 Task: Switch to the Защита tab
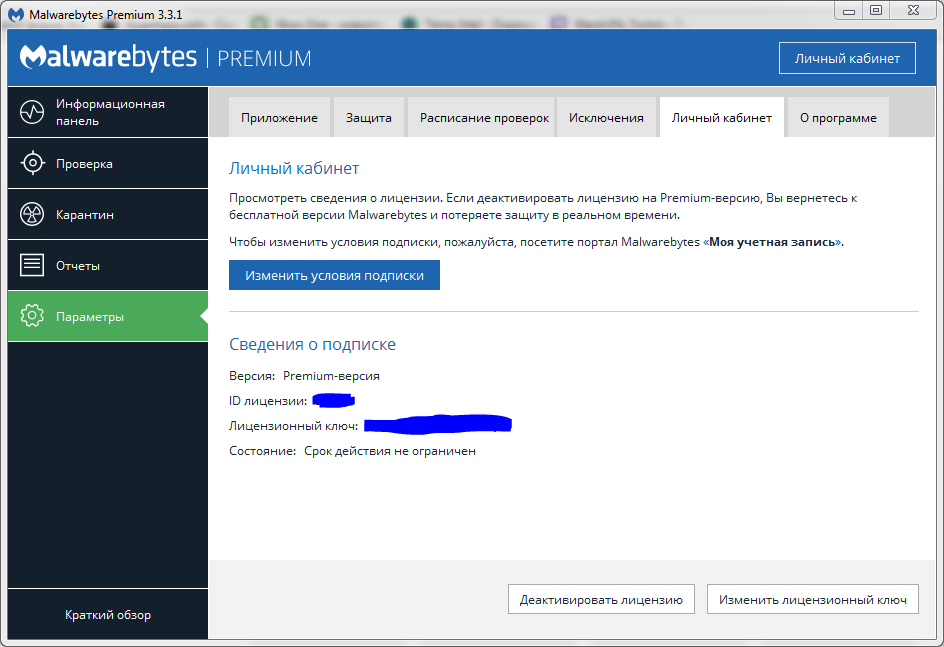pyautogui.click(x=368, y=117)
